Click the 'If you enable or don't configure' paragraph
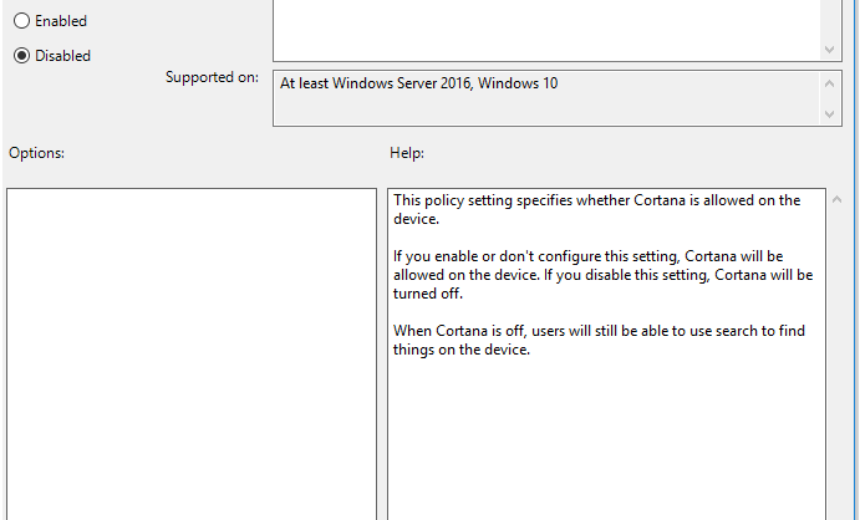Image resolution: width=860 pixels, height=520 pixels. point(602,275)
